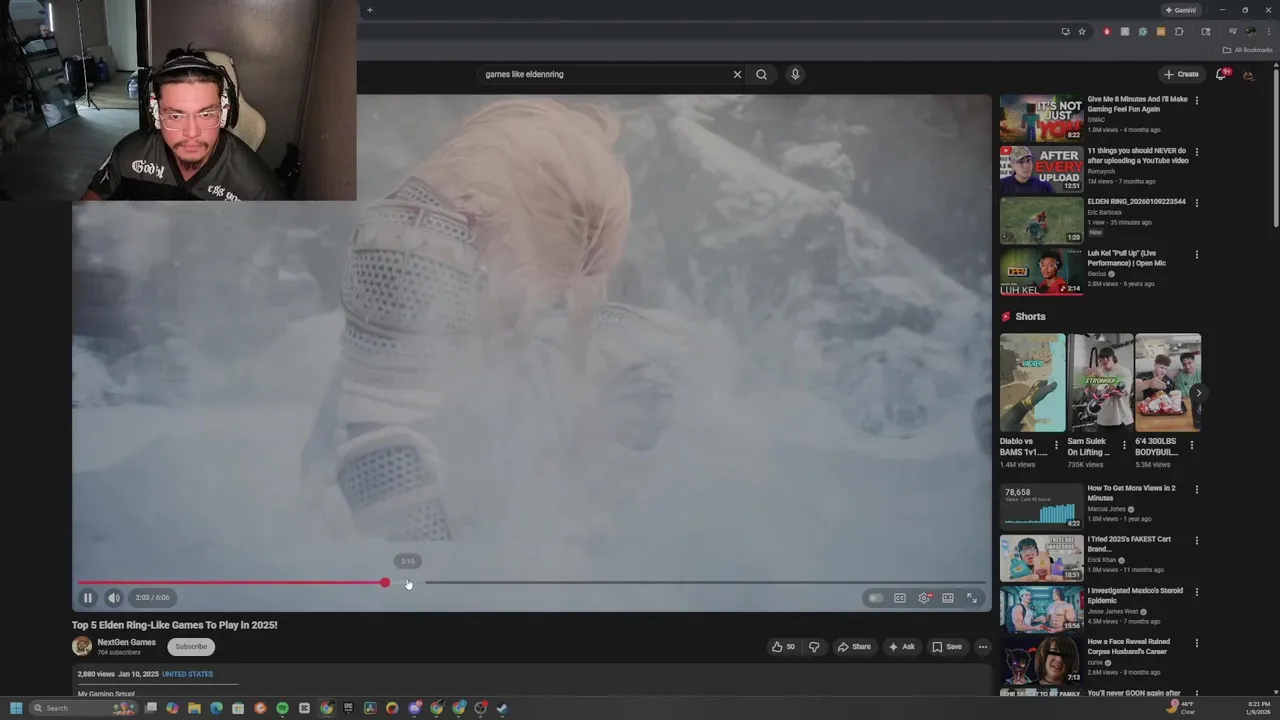Screen dimensions: 1280x720
Task: Open 'Sam Sulek On Lifting' short
Action: [1100, 383]
